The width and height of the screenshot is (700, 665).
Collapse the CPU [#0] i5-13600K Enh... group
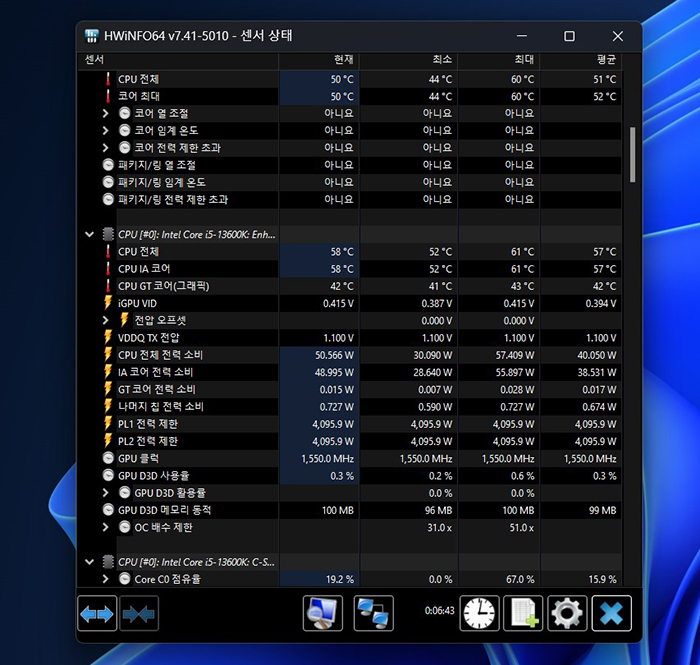point(91,234)
